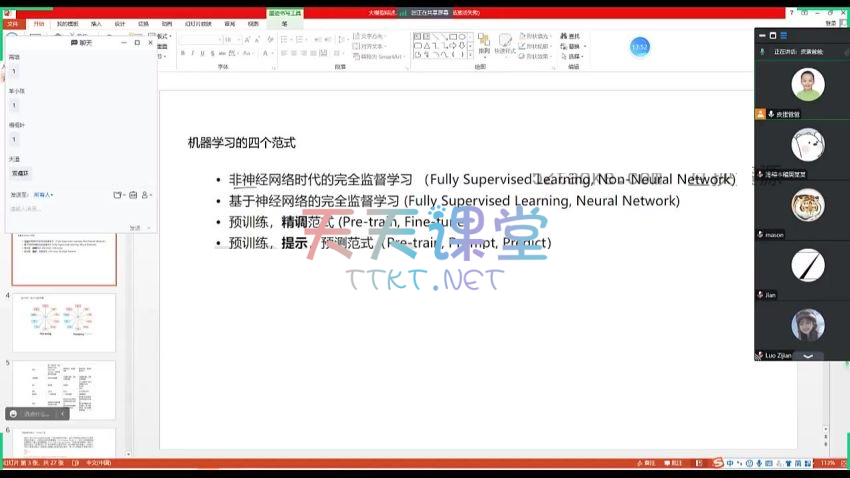Toggle italic text formatting
Screen dimensions: 850x478
click(193, 53)
